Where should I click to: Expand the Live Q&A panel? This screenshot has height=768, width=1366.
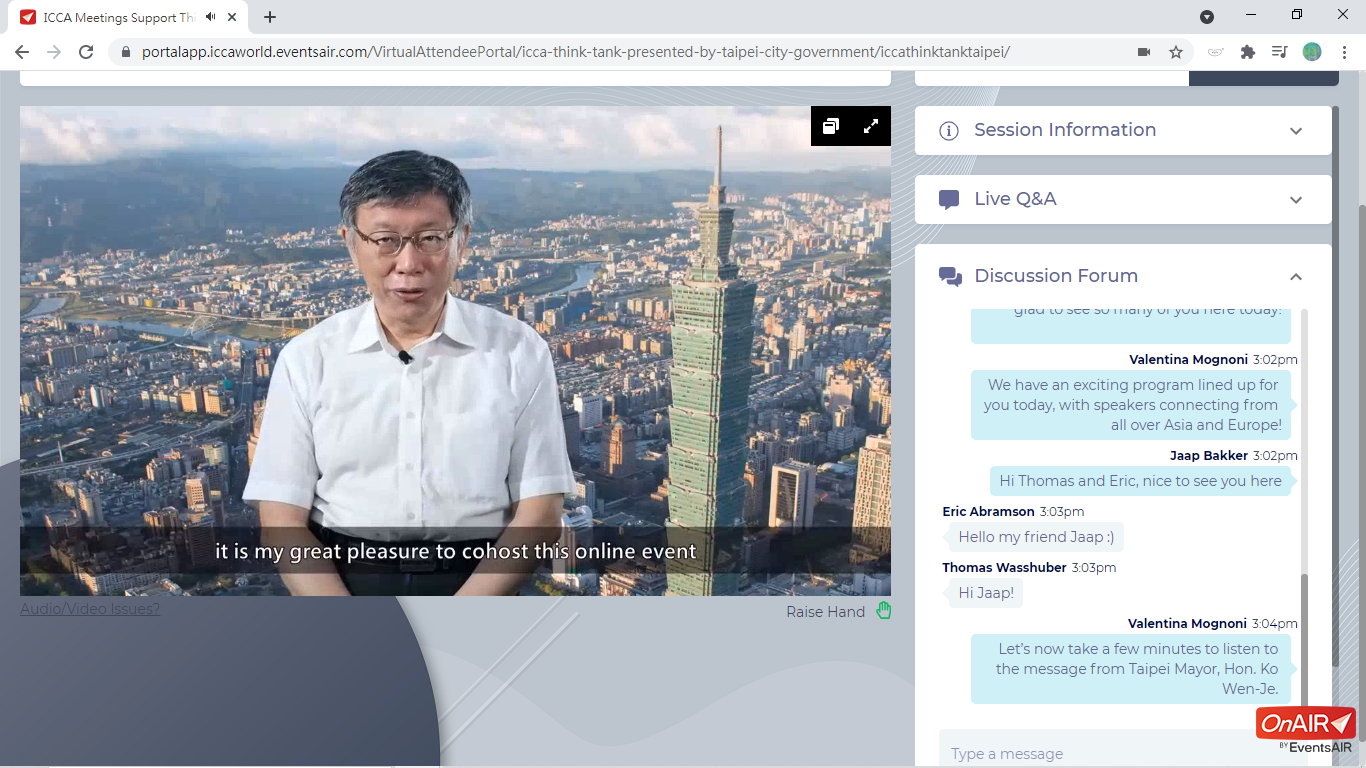[x=1296, y=200]
